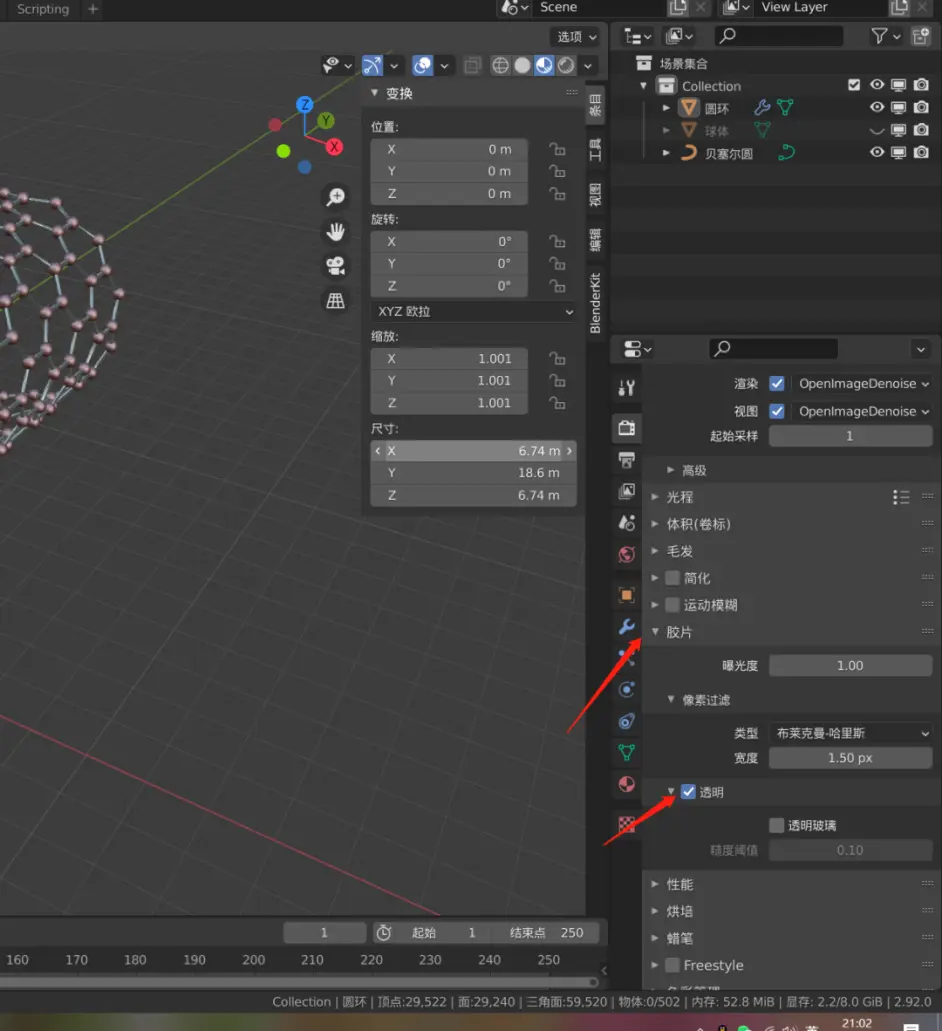This screenshot has height=1031, width=942.
Task: Open the Render properties tab icon
Action: (x=626, y=428)
